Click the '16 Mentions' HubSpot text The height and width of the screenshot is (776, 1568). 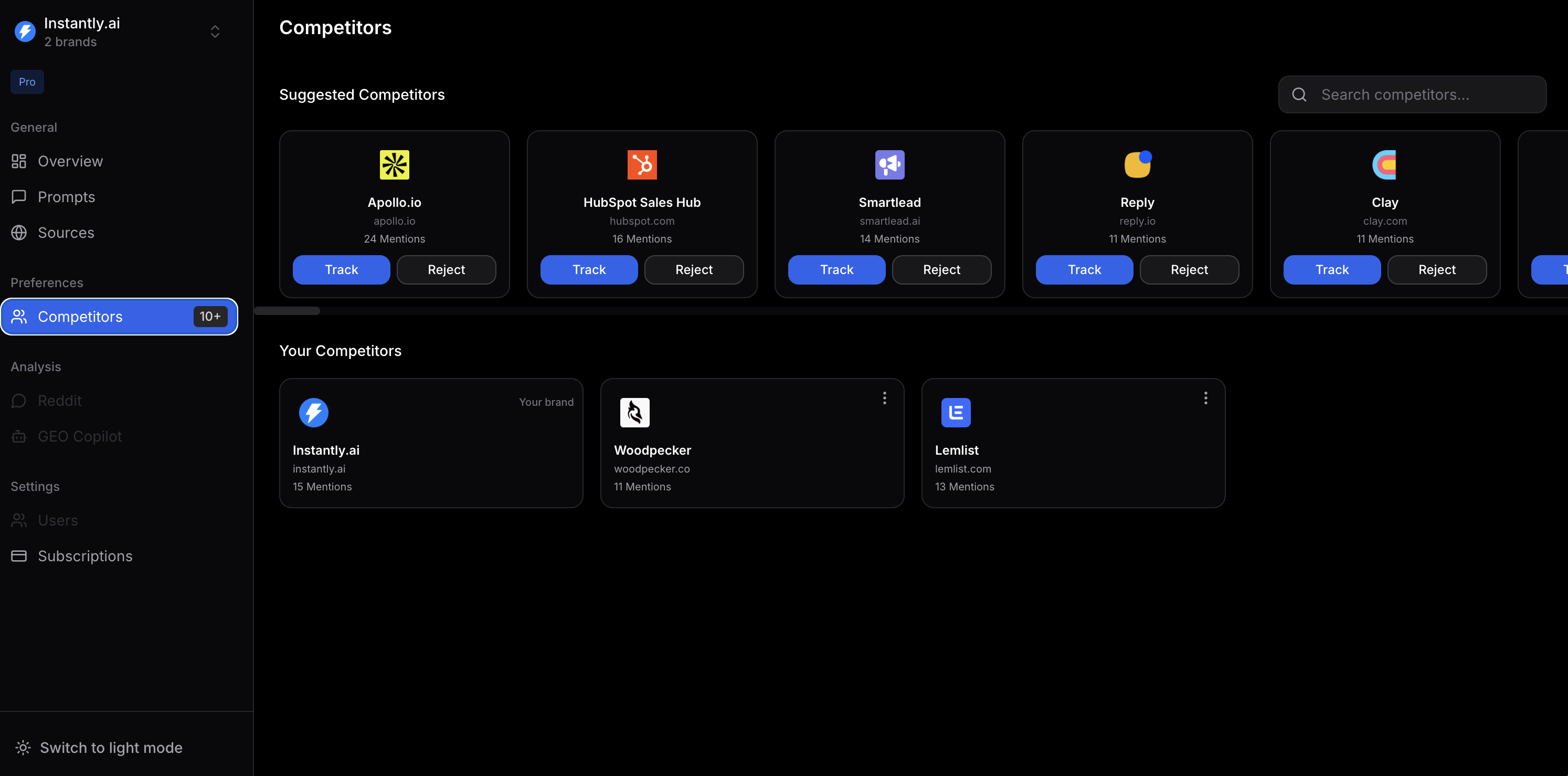pos(642,239)
